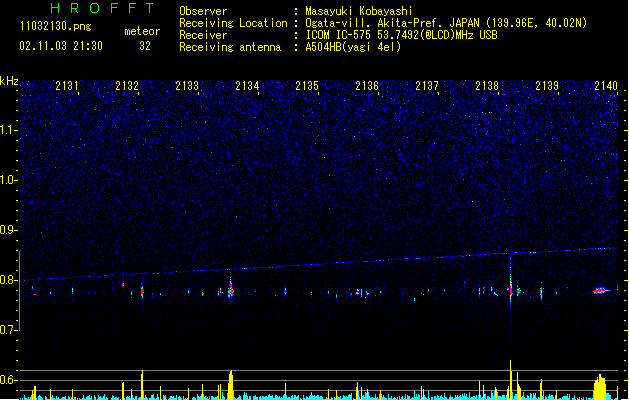The height and width of the screenshot is (400, 629).
Task: Click the ICOM IC-575 receiver text
Action: 401,35
